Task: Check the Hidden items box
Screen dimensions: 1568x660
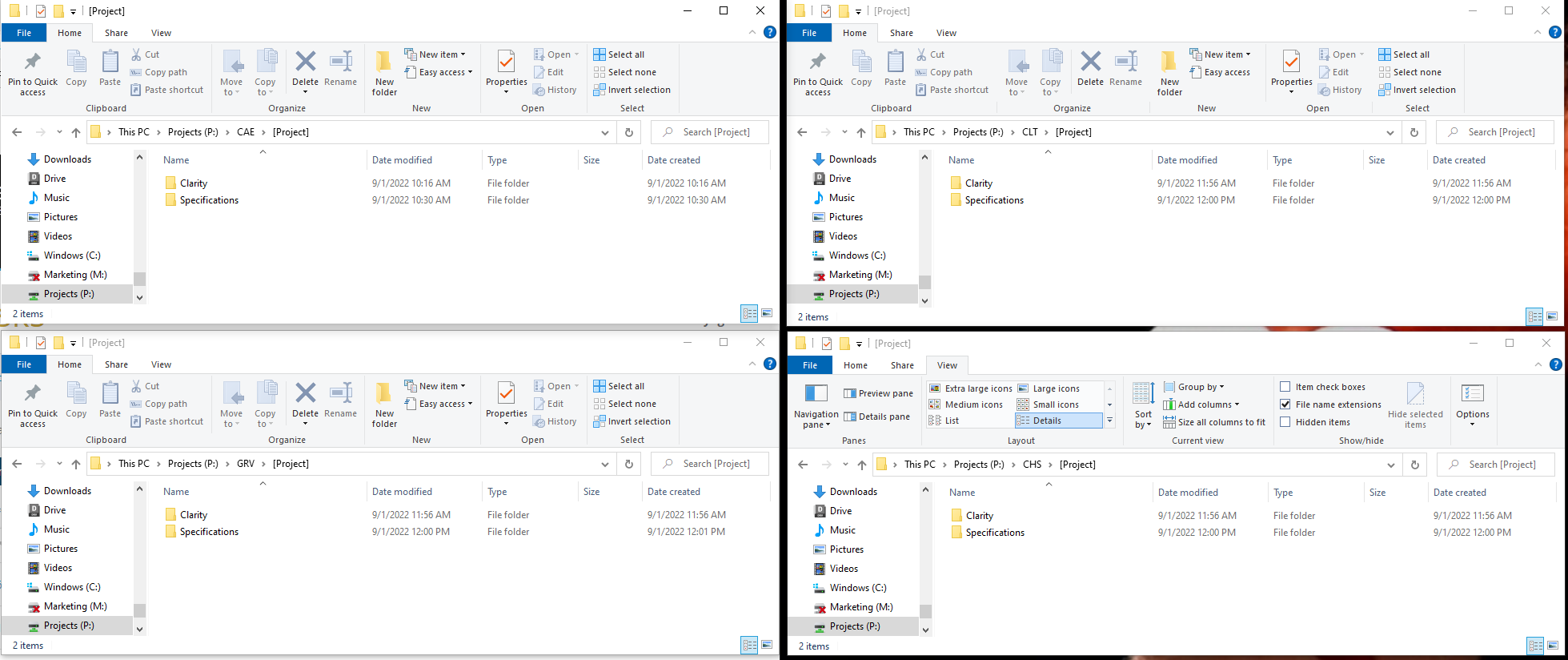Action: coord(1285,422)
